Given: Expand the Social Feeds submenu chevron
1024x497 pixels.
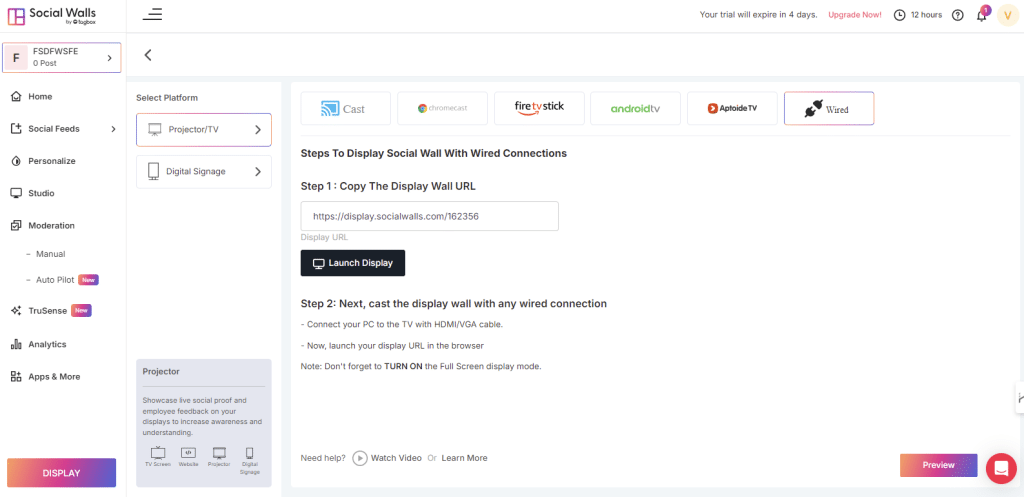Looking at the screenshot, I should (113, 129).
